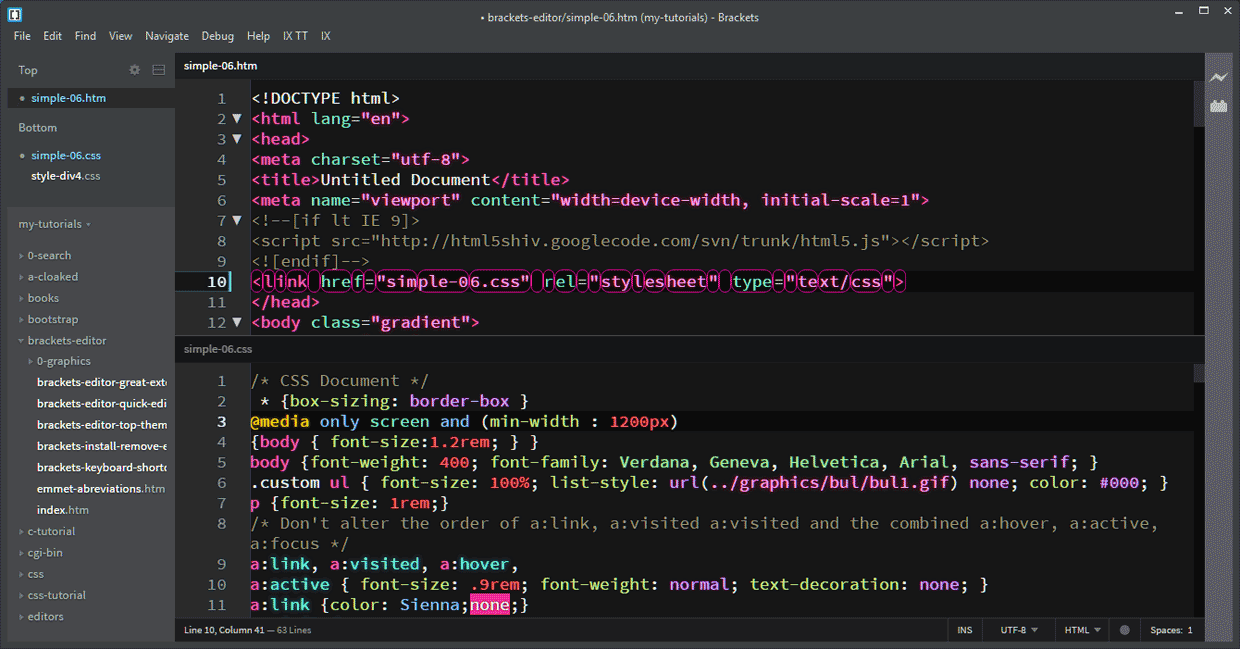Open the Extension Manager brick icon
The image size is (1240, 649).
[x=1218, y=106]
